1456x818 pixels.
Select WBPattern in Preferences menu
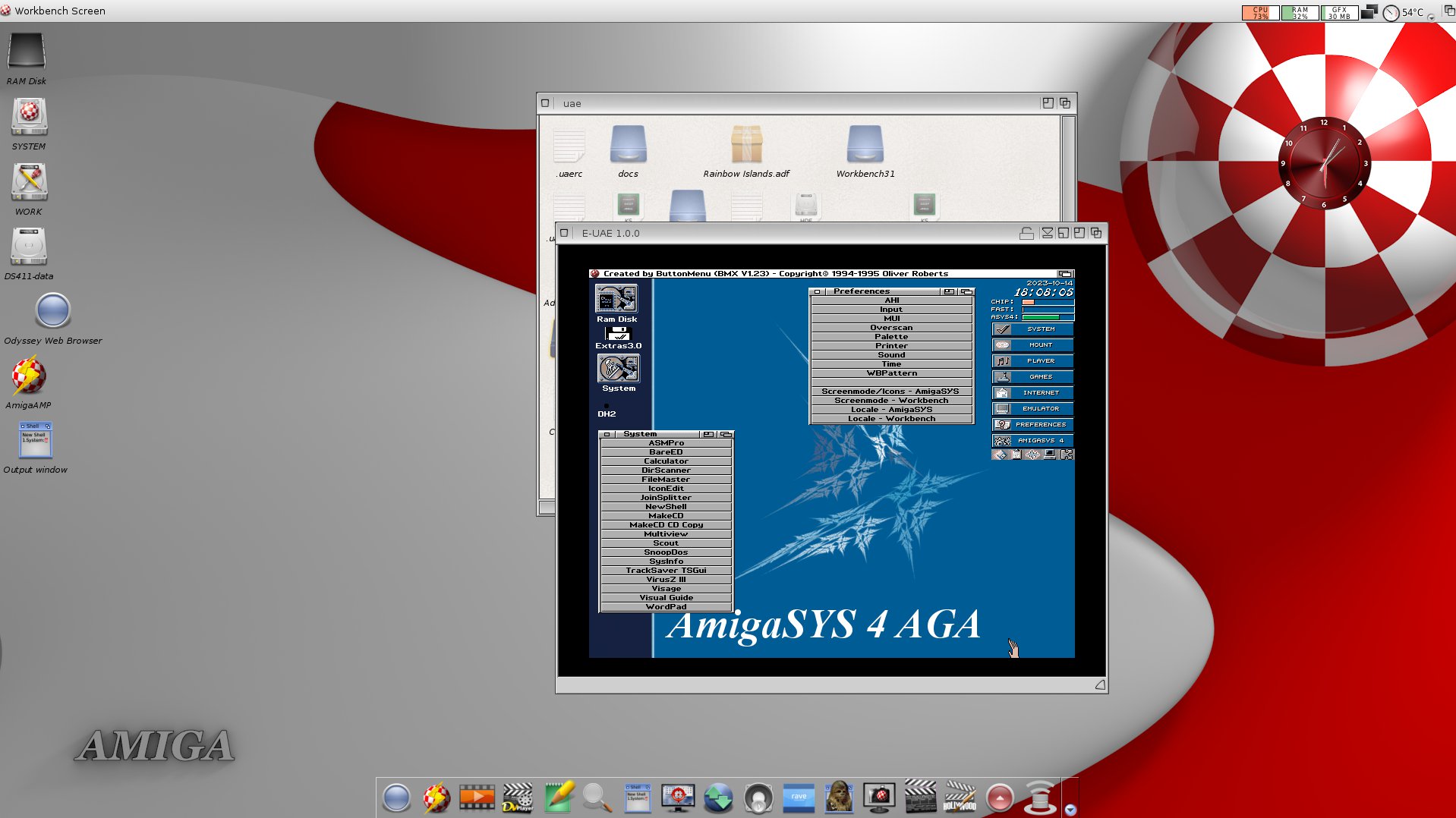point(891,373)
